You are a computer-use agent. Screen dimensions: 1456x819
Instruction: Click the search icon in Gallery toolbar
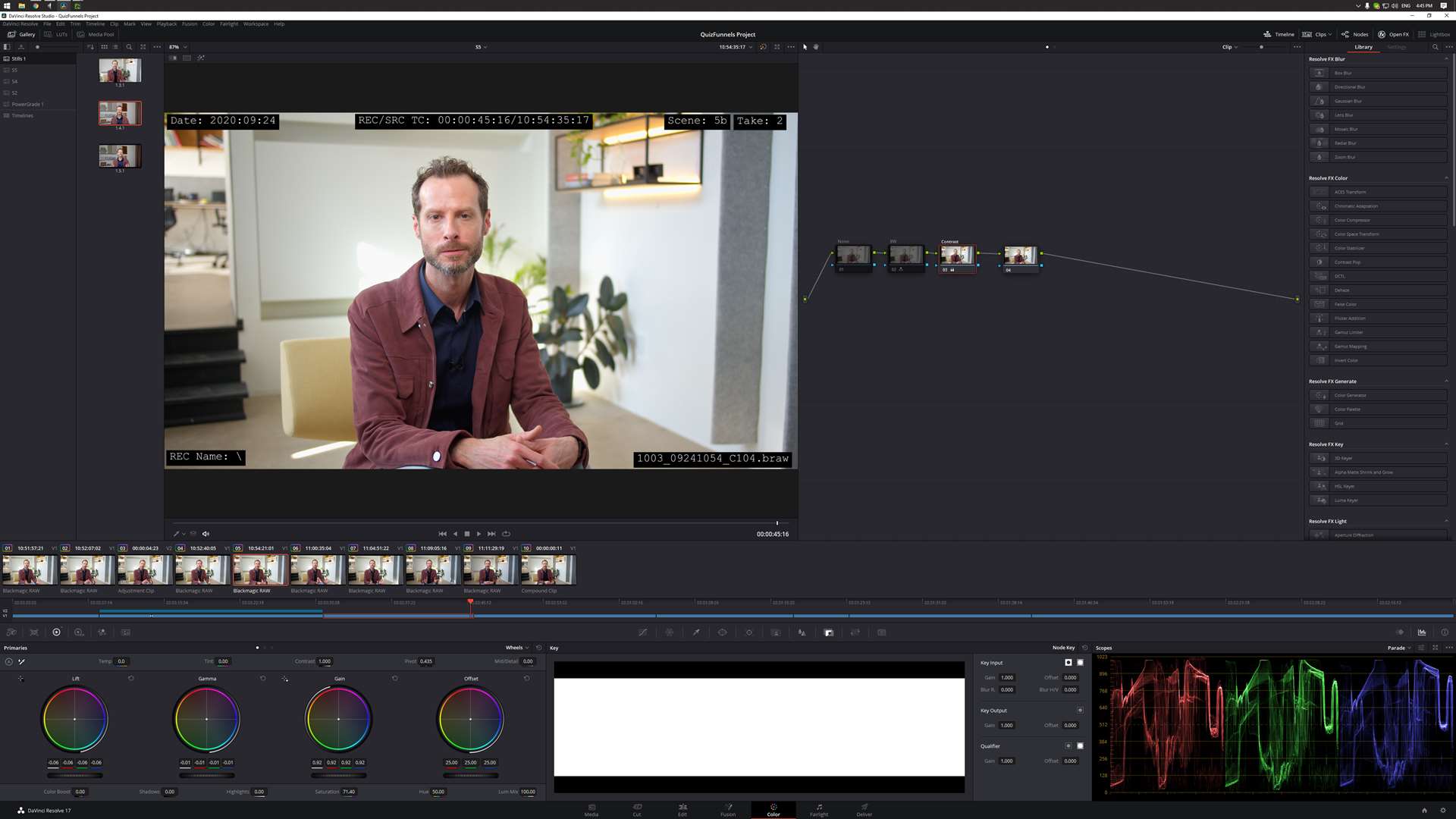point(129,47)
